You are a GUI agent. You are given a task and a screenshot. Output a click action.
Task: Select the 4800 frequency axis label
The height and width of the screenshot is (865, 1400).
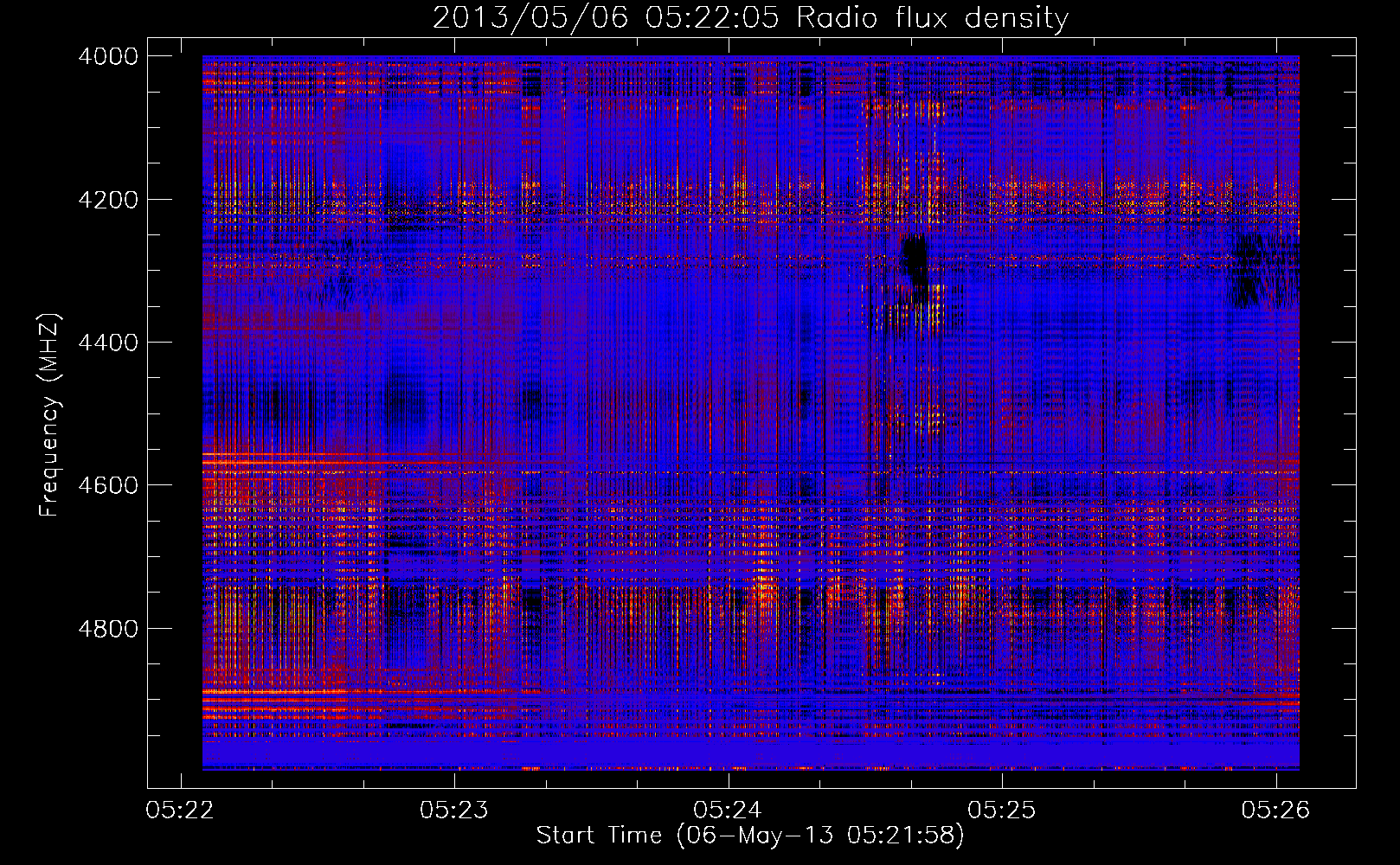(108, 628)
